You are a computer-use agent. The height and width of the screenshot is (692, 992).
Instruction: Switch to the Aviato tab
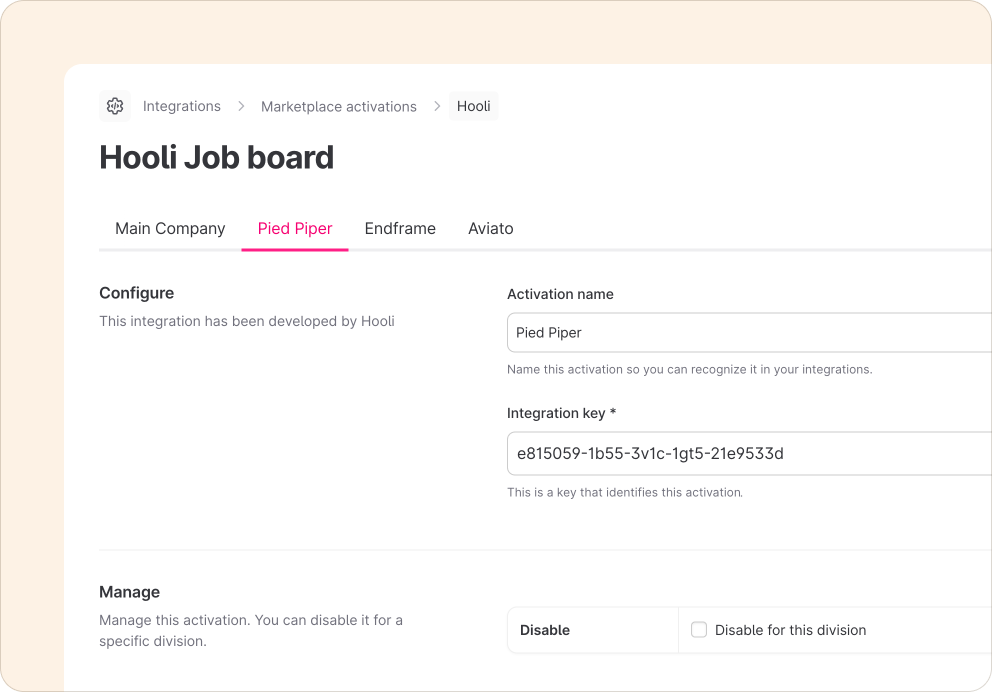(x=490, y=228)
